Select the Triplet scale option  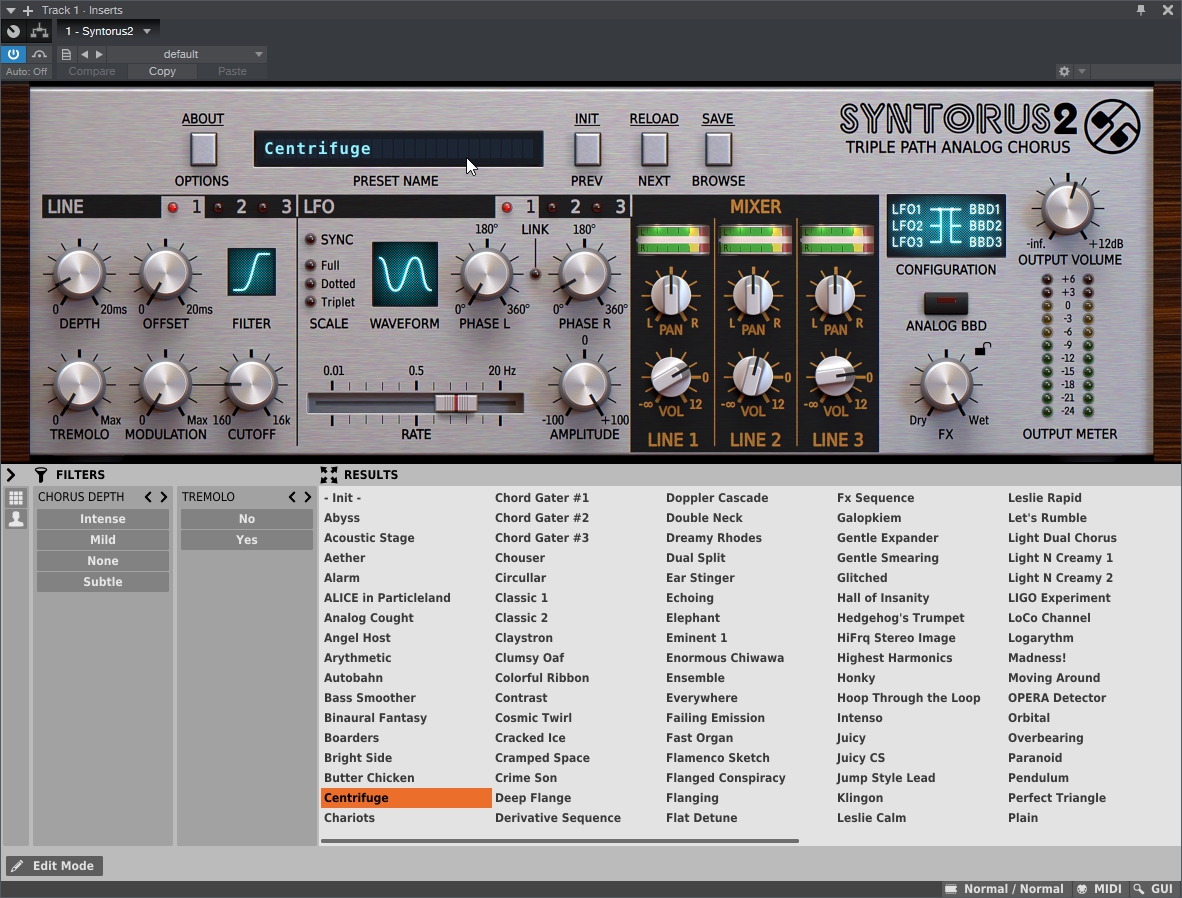(311, 302)
